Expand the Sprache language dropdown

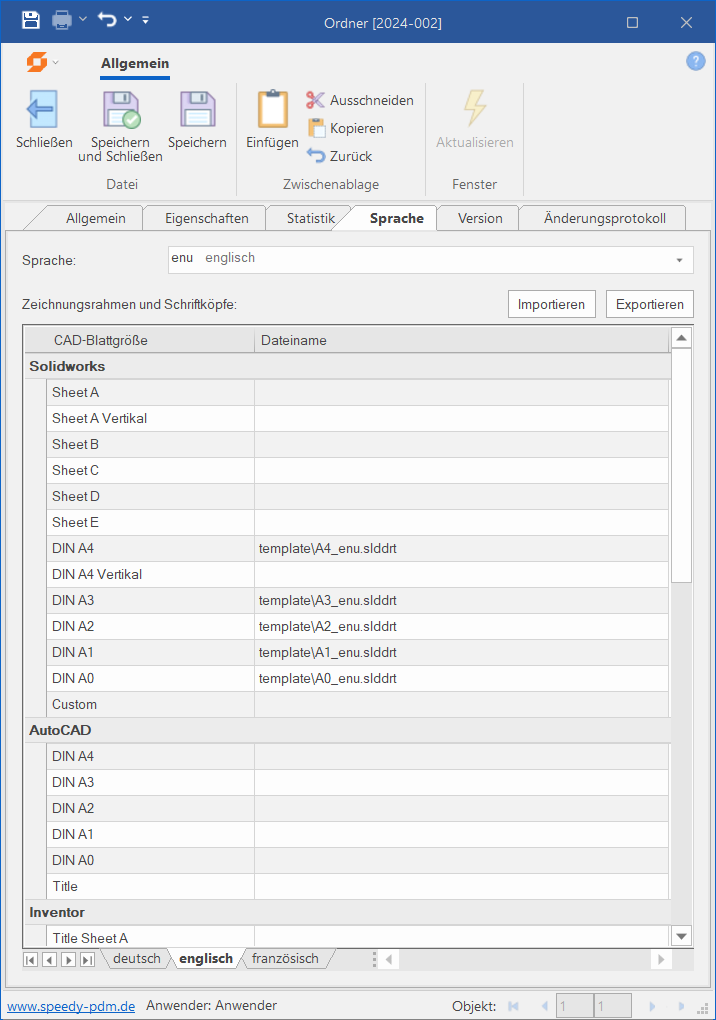point(679,260)
